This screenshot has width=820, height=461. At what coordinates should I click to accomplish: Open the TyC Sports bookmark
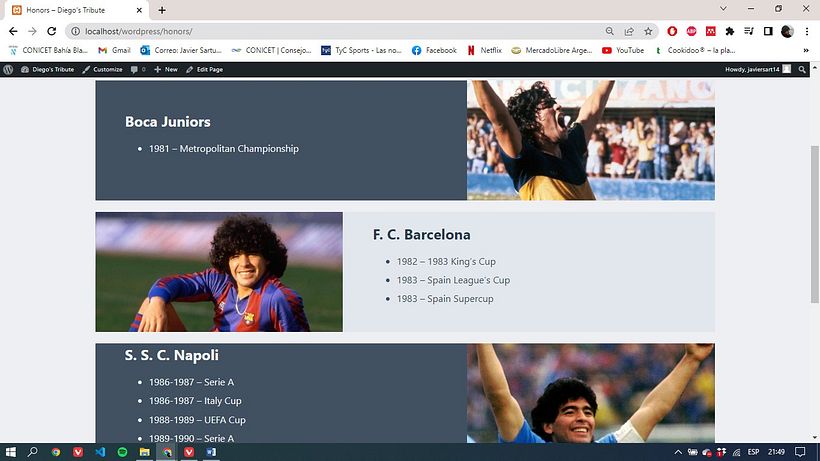361,50
